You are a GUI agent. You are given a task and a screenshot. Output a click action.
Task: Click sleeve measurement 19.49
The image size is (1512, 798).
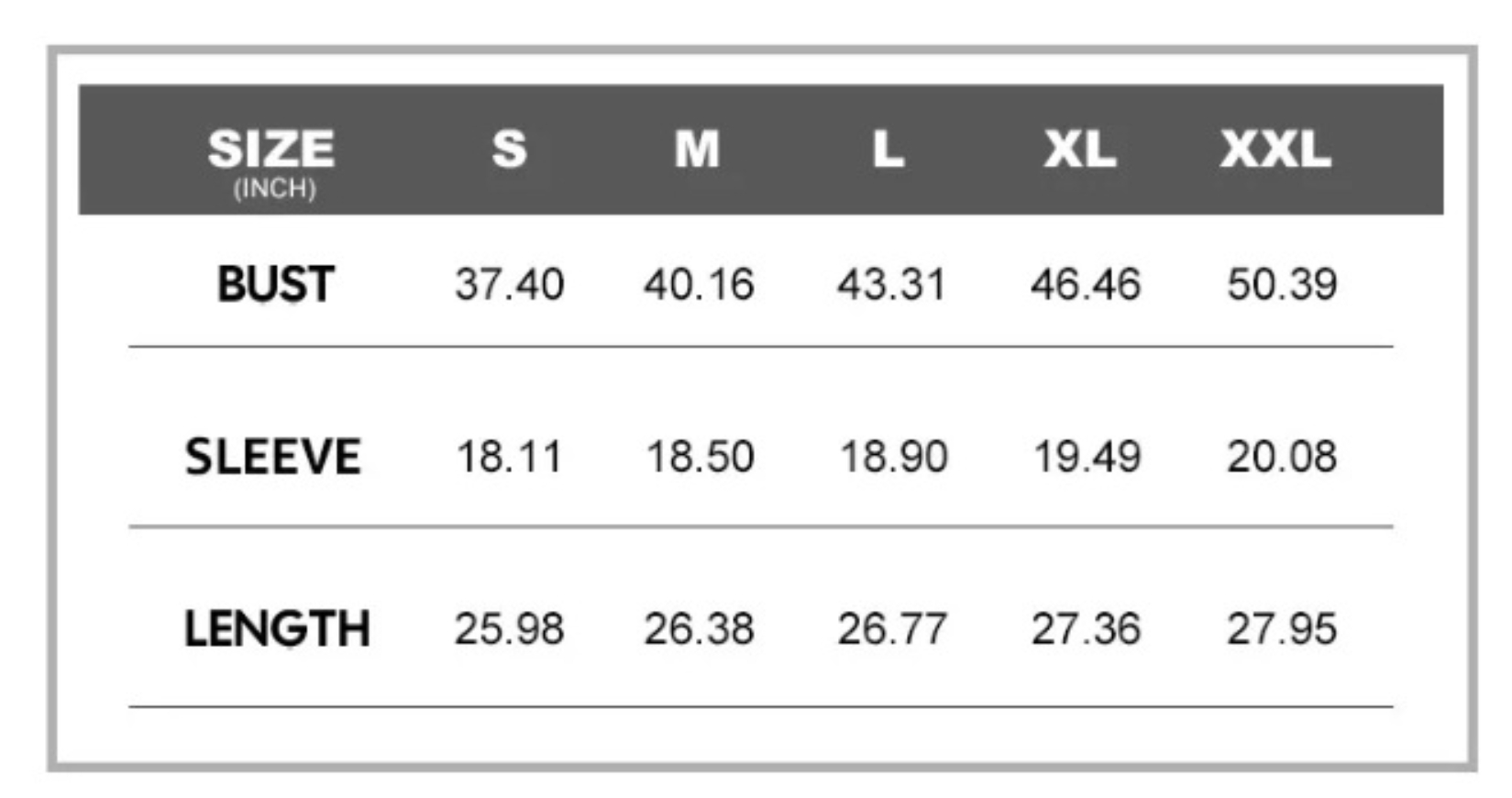[x=1087, y=456]
